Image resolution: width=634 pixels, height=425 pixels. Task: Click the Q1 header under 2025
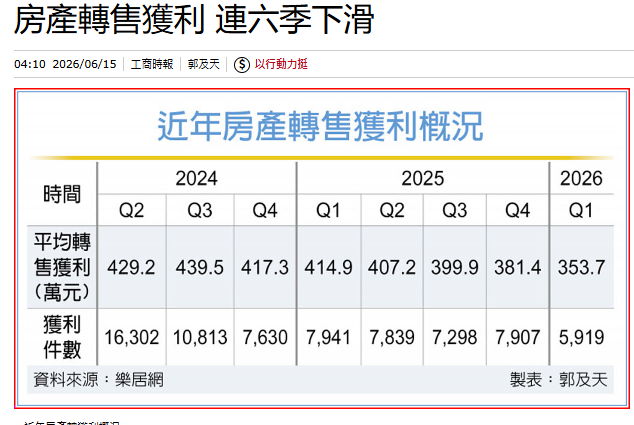click(328, 210)
